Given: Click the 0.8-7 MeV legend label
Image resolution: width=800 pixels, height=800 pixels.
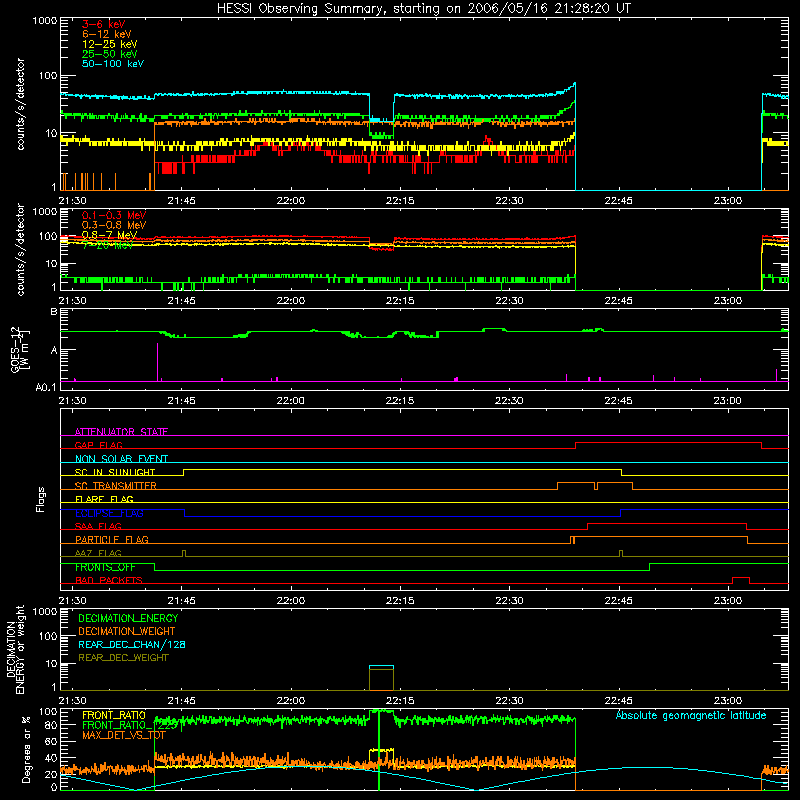Looking at the screenshot, I should (109, 235).
